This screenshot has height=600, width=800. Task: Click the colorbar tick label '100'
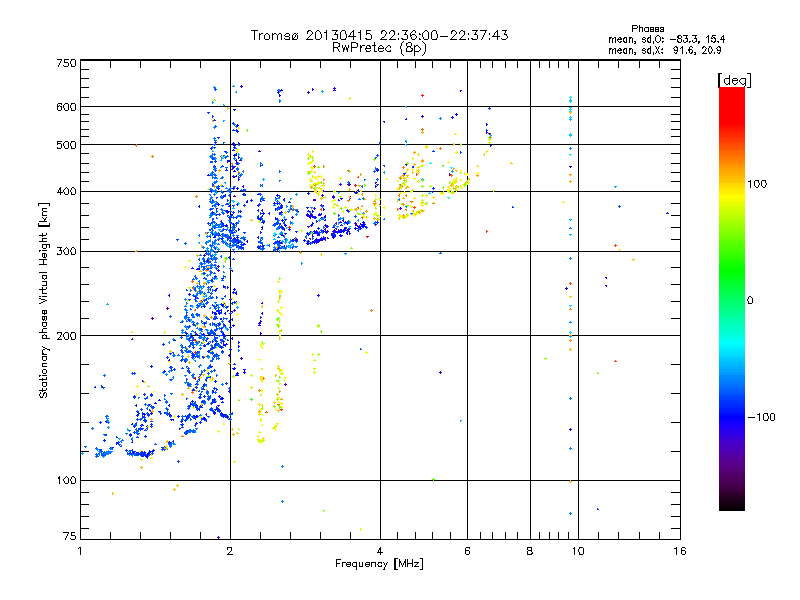coord(757,184)
